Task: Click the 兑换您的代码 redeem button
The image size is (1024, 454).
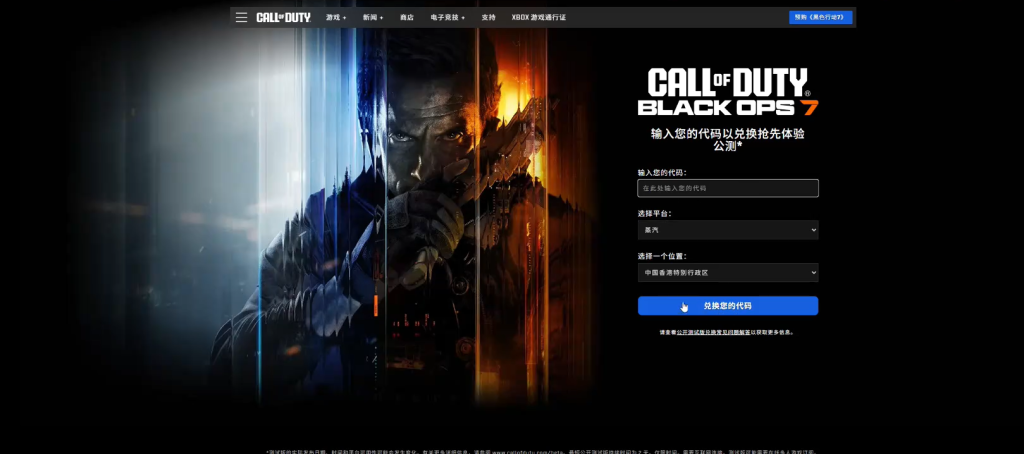Action: click(x=727, y=305)
